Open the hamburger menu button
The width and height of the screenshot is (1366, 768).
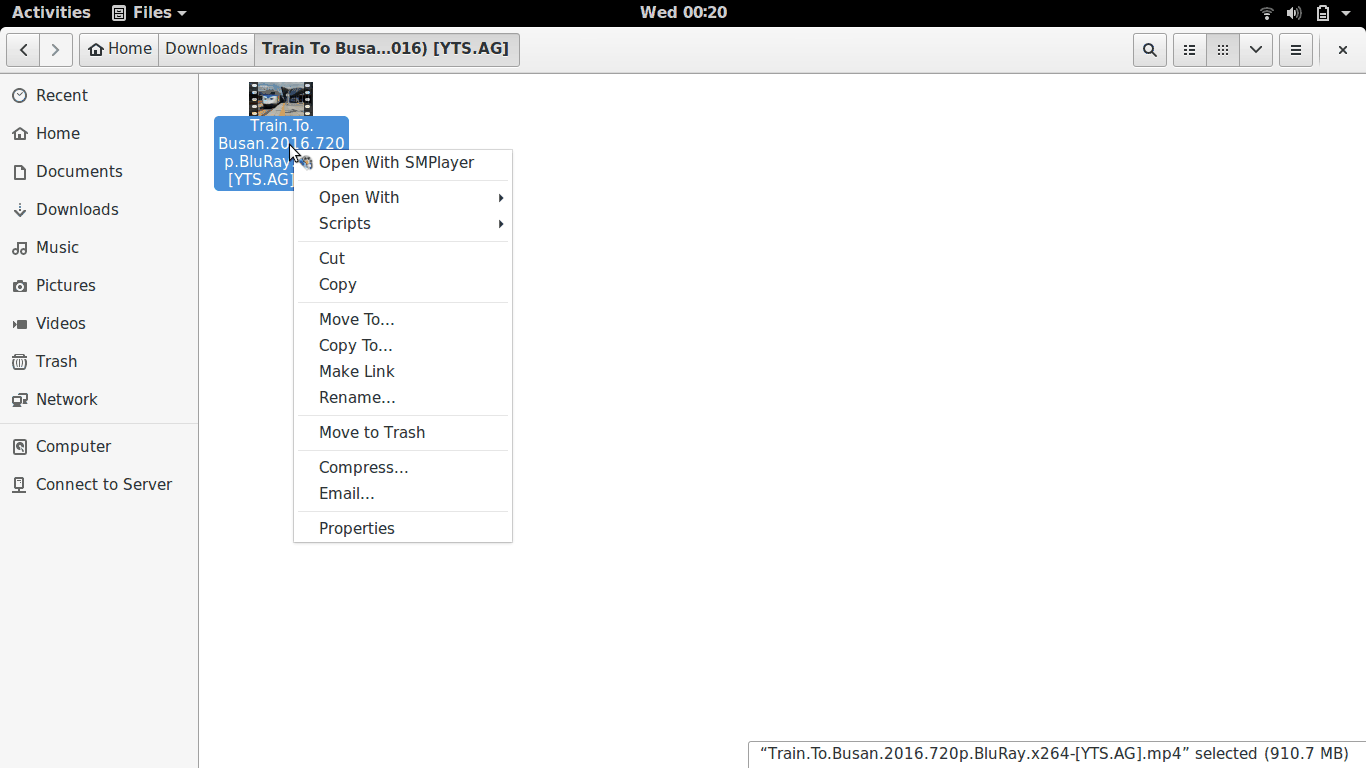point(1296,50)
